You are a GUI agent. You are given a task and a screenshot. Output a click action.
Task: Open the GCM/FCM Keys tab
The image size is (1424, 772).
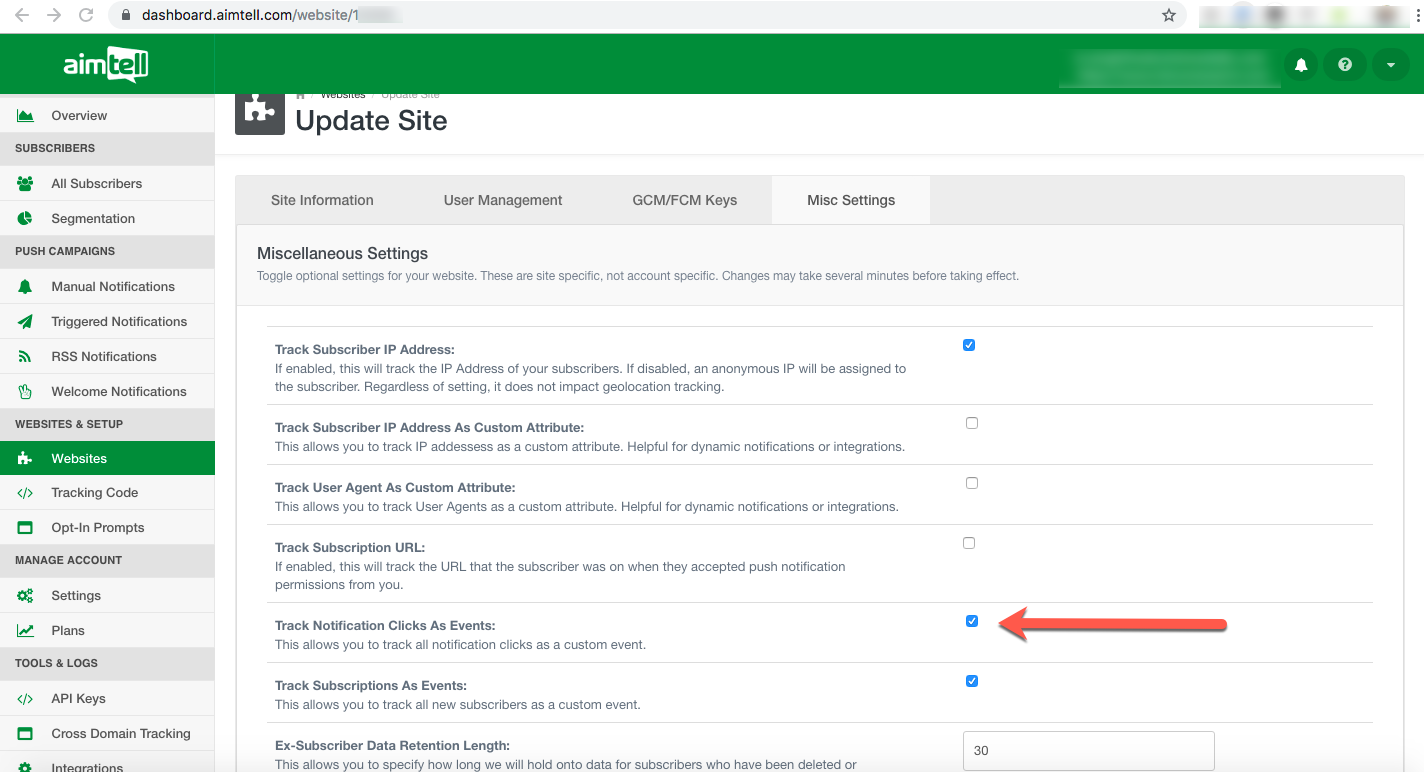coord(684,200)
